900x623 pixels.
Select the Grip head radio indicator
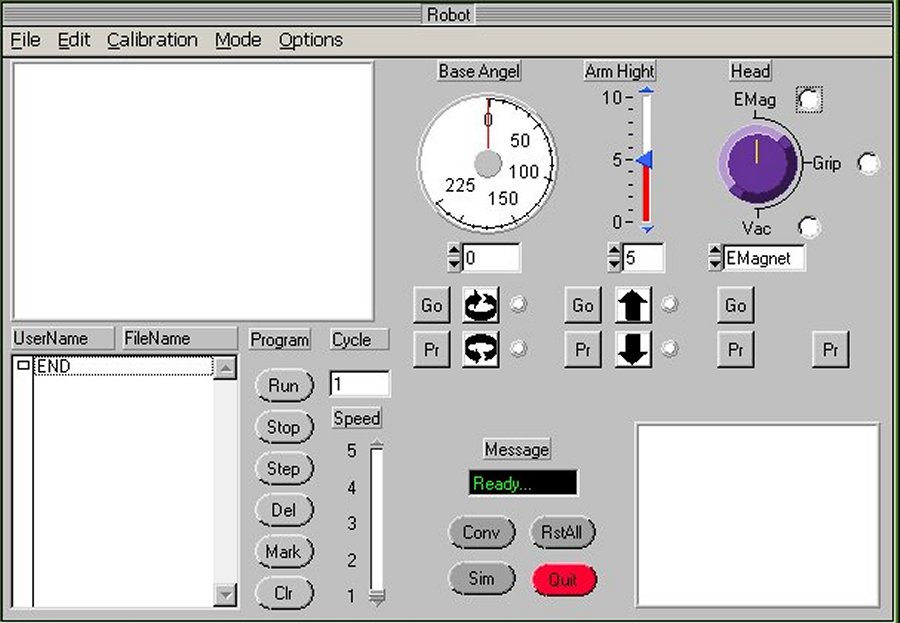click(868, 163)
